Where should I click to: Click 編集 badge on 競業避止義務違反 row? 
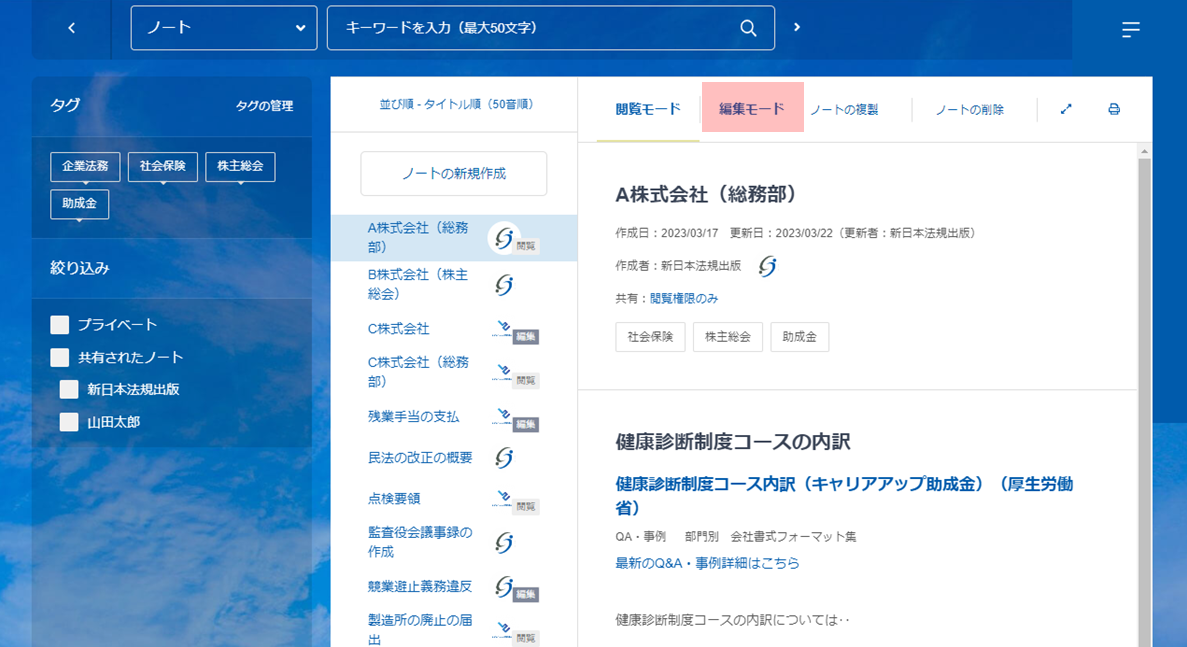click(x=525, y=594)
